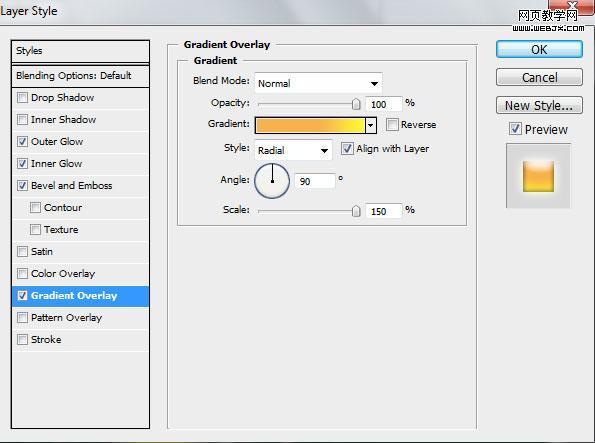Select the Texture sub-item label
The width and height of the screenshot is (595, 443).
(x=61, y=230)
